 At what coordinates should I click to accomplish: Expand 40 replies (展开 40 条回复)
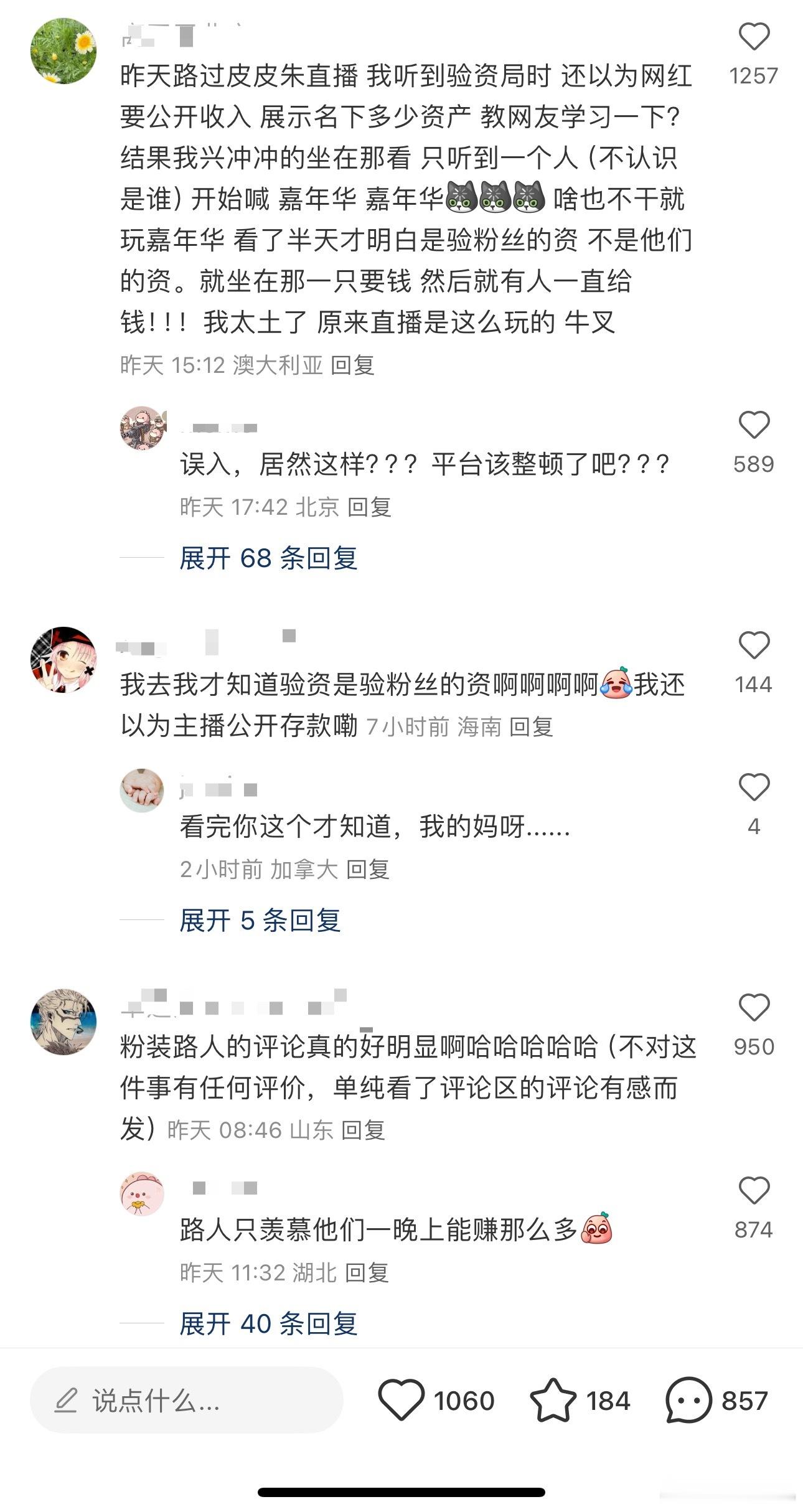click(x=268, y=1323)
